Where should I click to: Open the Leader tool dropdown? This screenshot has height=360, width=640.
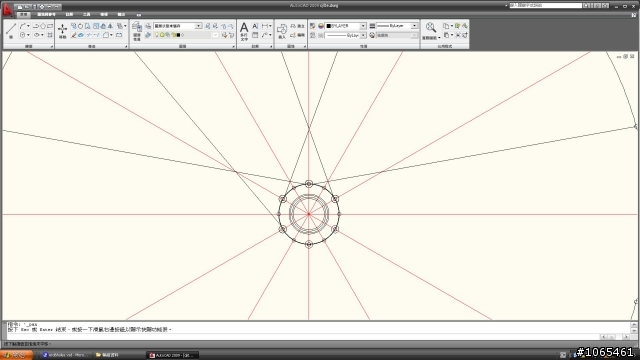(x=270, y=35)
